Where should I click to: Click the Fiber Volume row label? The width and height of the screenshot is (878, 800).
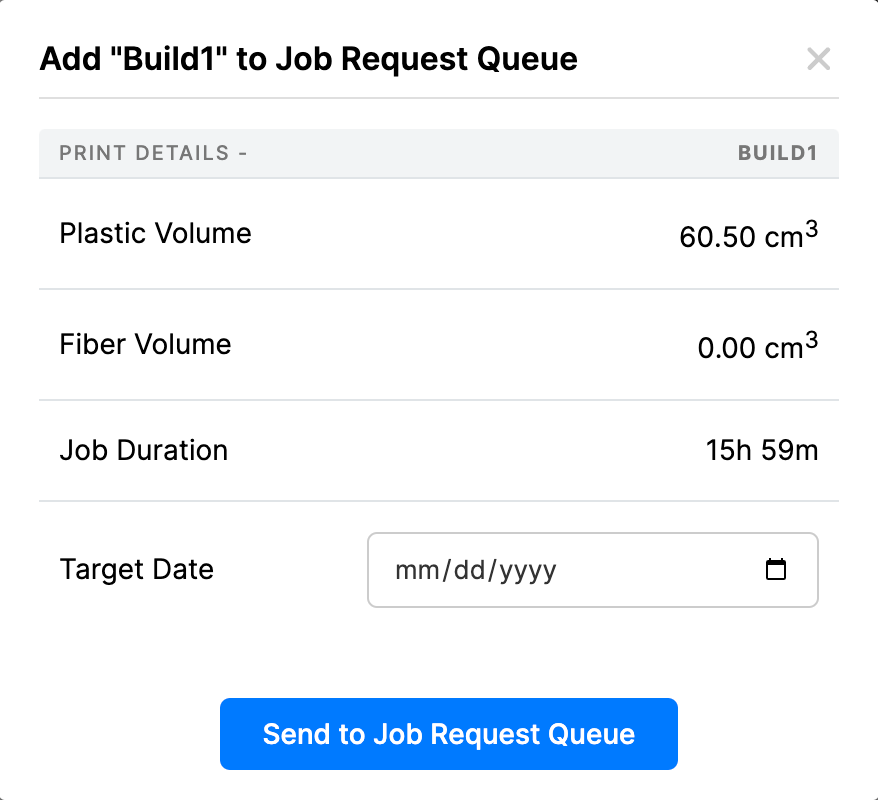tap(145, 344)
